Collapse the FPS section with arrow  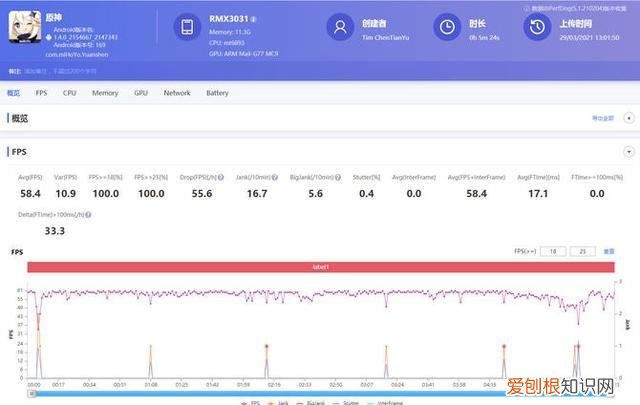tap(628, 151)
